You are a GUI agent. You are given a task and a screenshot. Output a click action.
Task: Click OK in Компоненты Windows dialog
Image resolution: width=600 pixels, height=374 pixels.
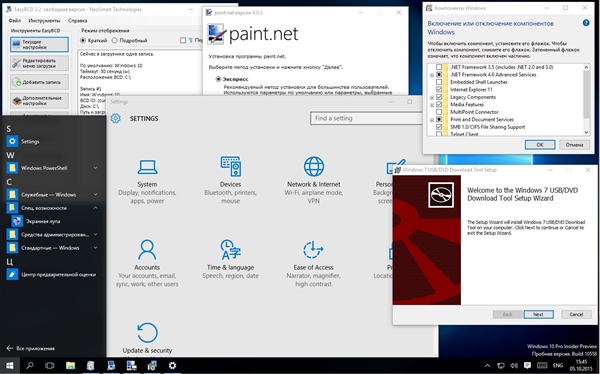pyautogui.click(x=540, y=145)
